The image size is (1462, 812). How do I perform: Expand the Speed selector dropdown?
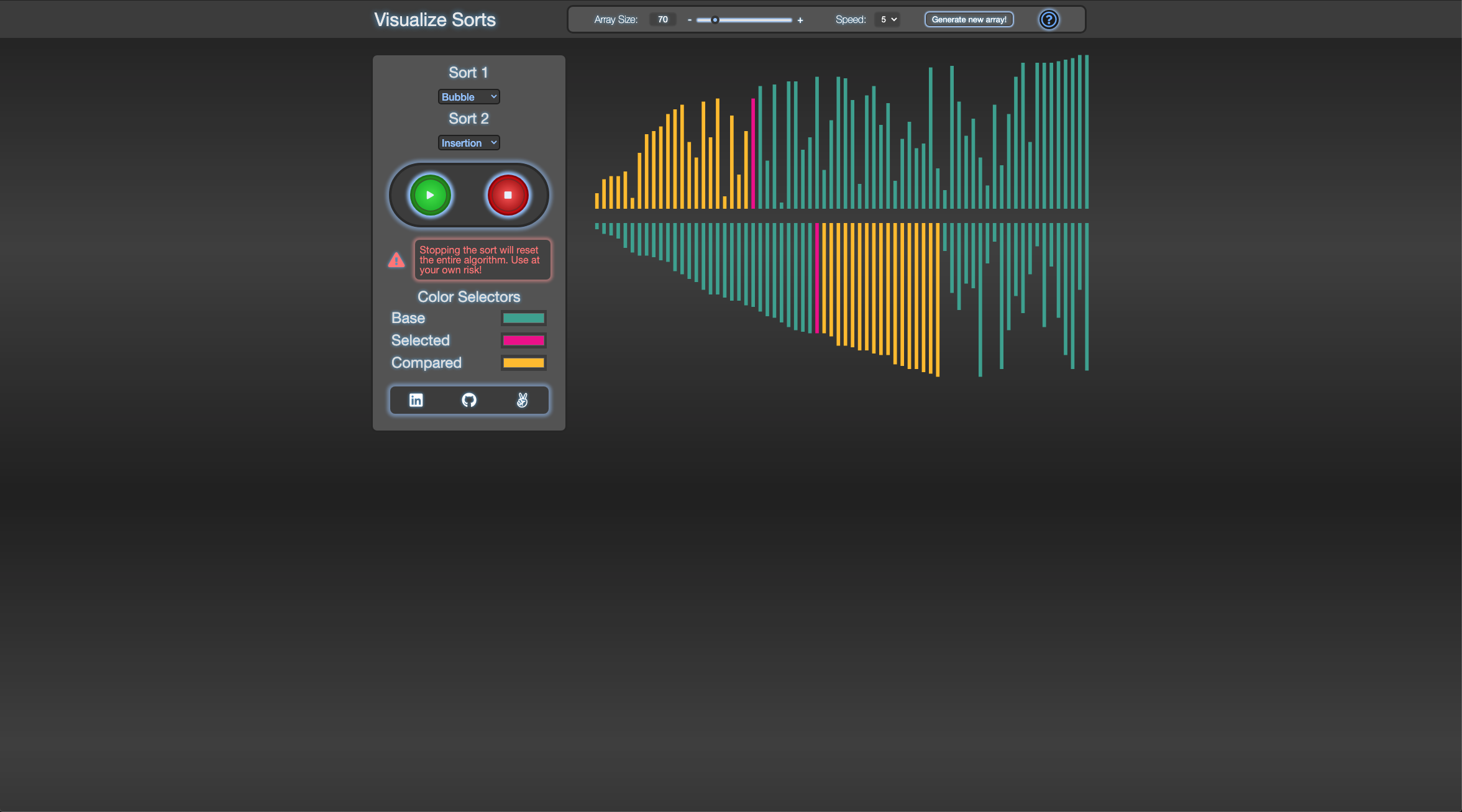pyautogui.click(x=887, y=20)
